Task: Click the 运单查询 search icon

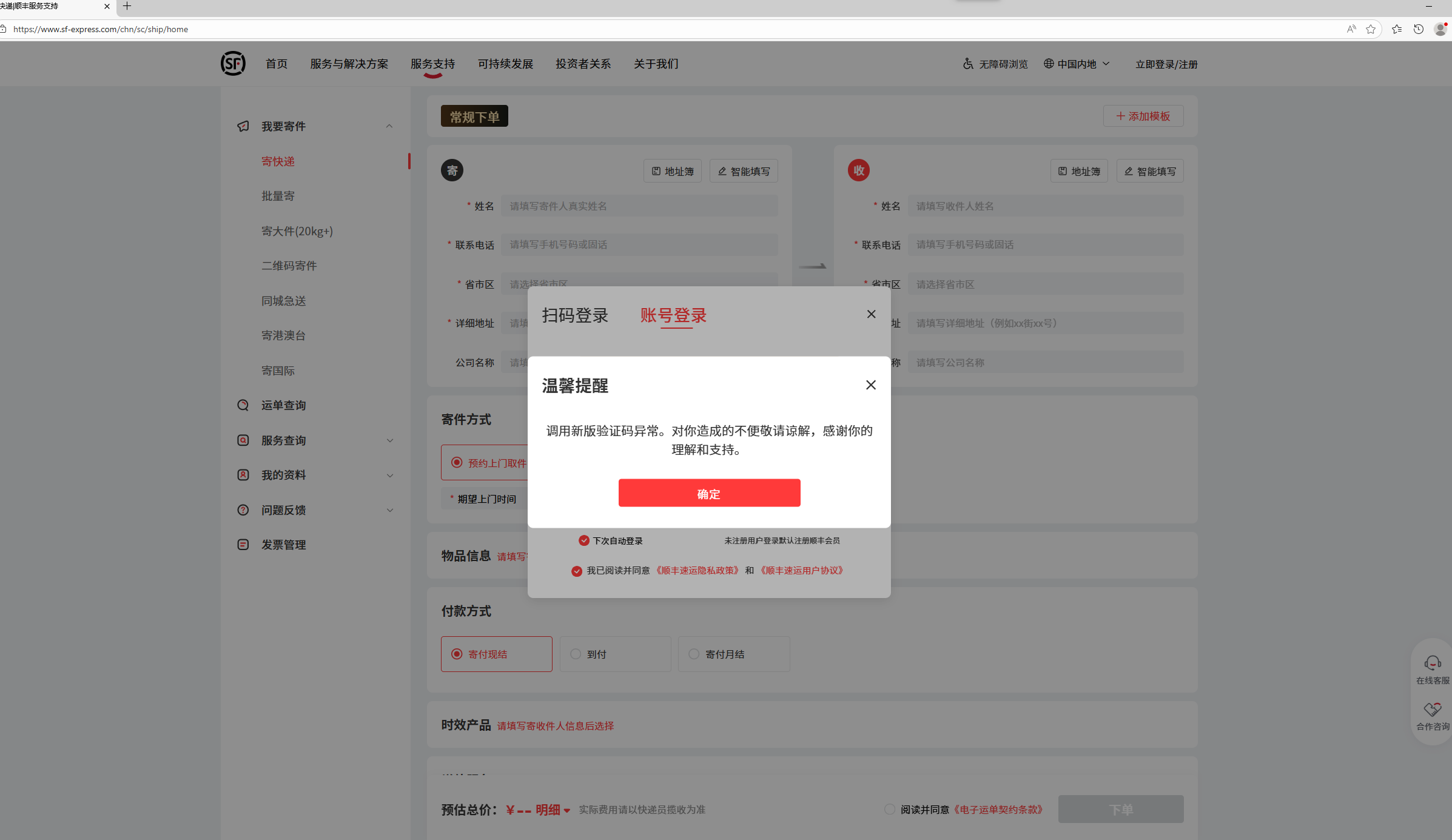Action: pos(243,405)
